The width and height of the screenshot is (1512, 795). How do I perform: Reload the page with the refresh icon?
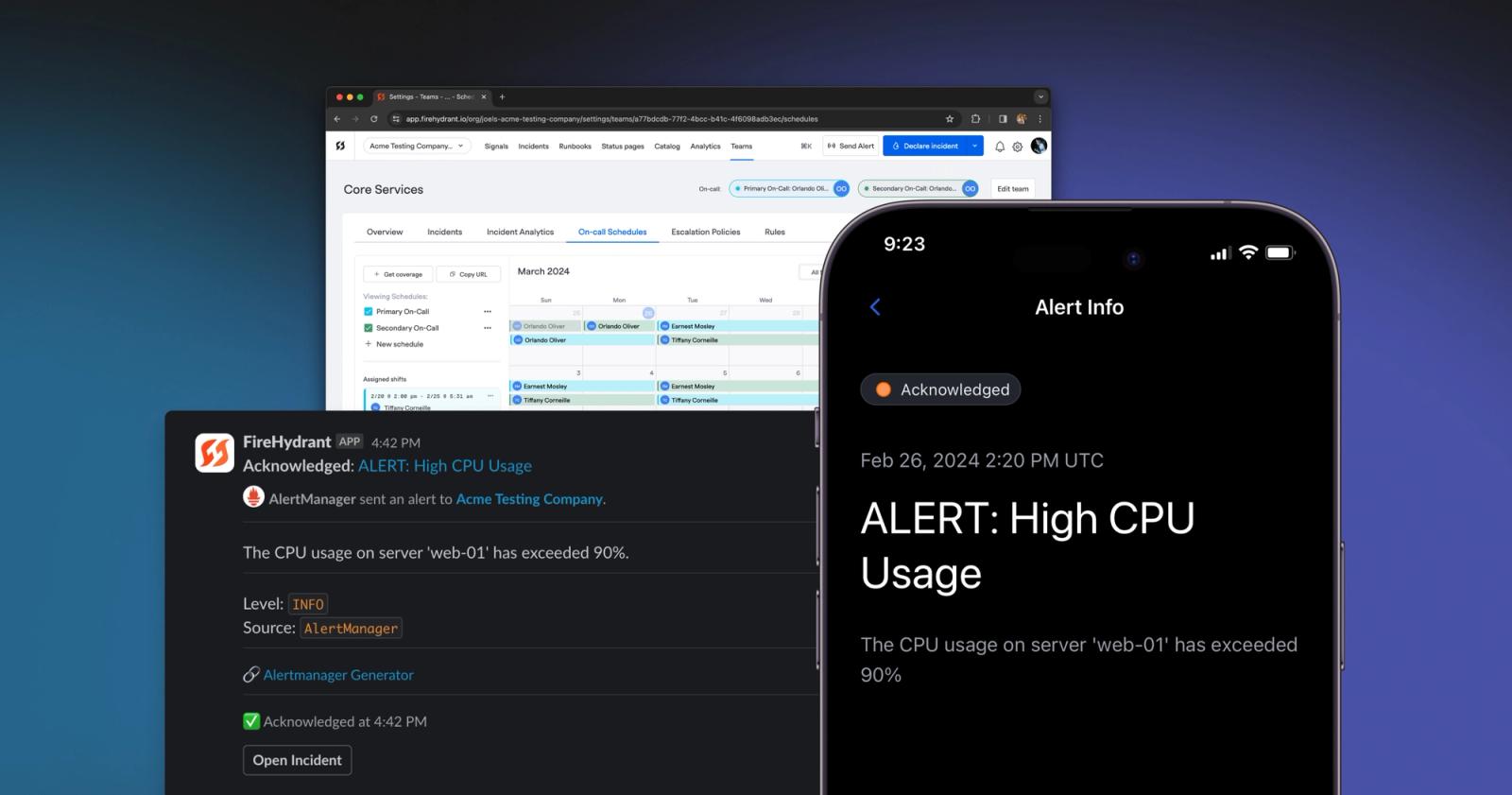click(374, 119)
